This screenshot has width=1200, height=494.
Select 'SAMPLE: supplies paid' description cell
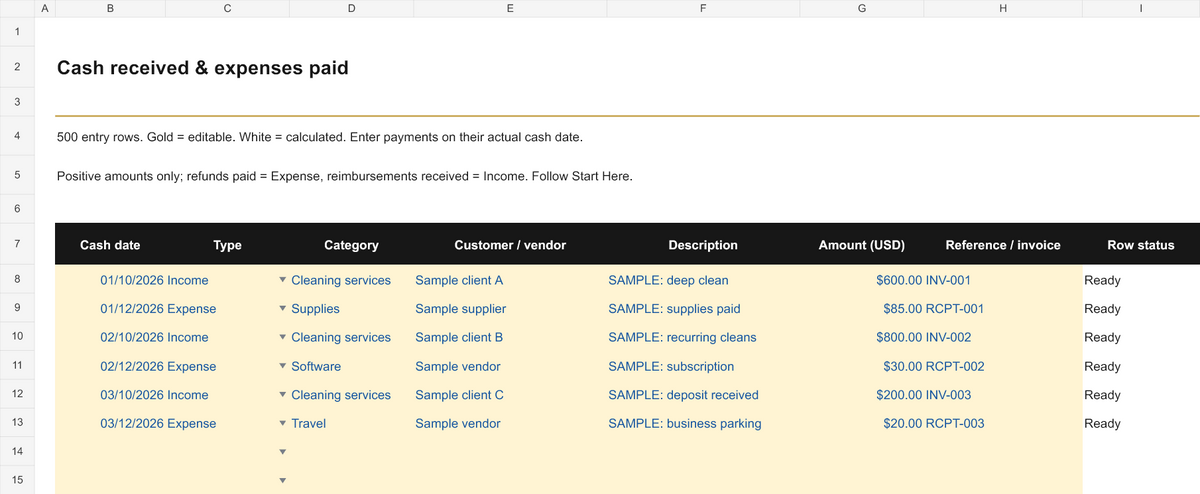coord(703,309)
